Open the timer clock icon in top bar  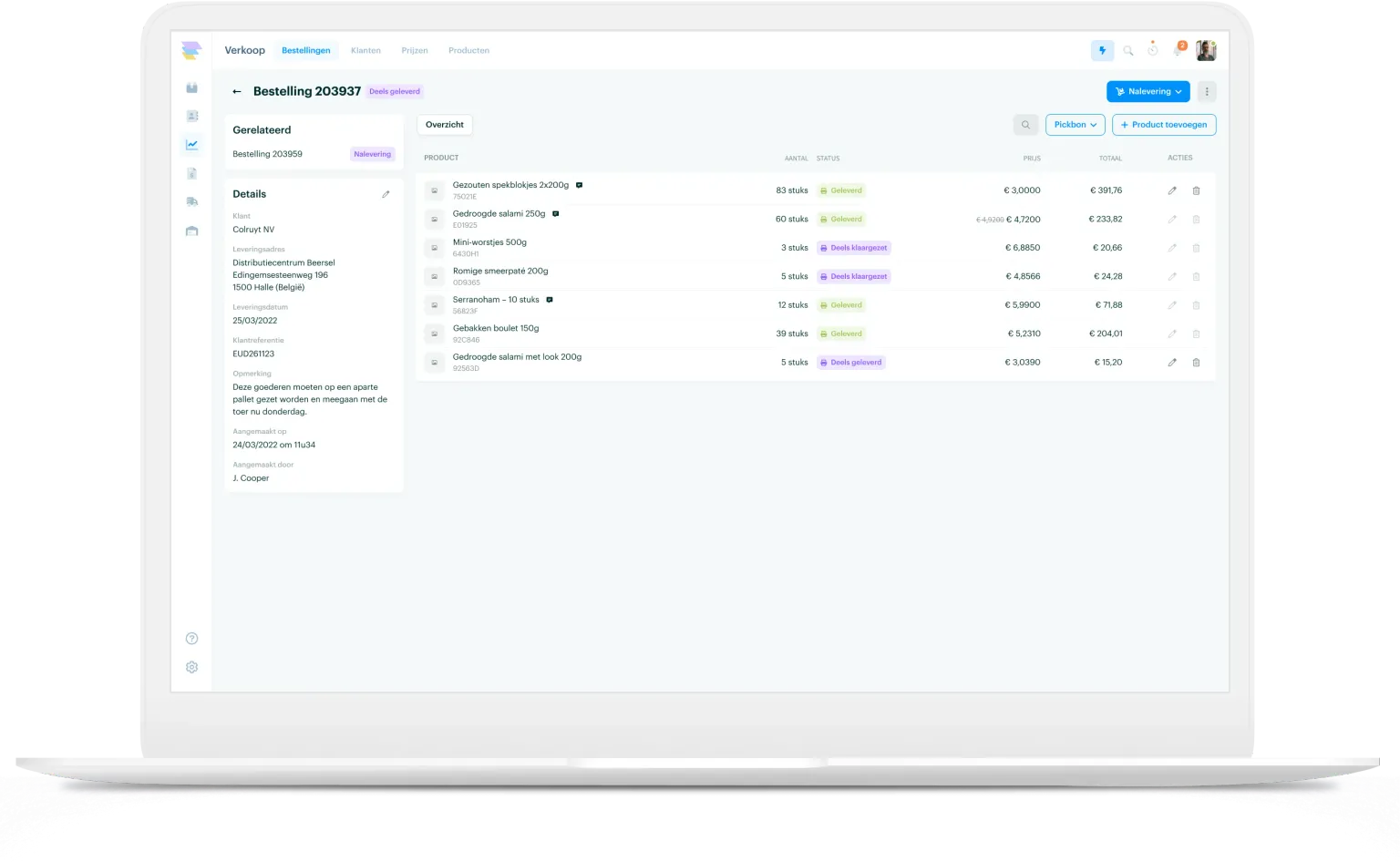click(1153, 50)
